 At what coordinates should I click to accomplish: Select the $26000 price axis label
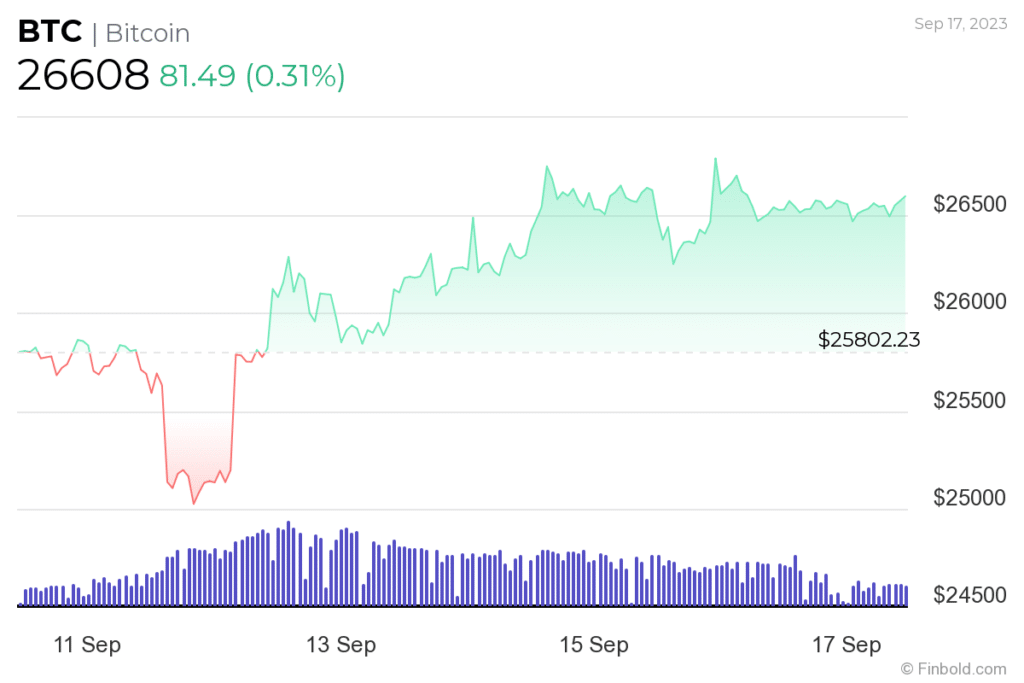point(969,302)
